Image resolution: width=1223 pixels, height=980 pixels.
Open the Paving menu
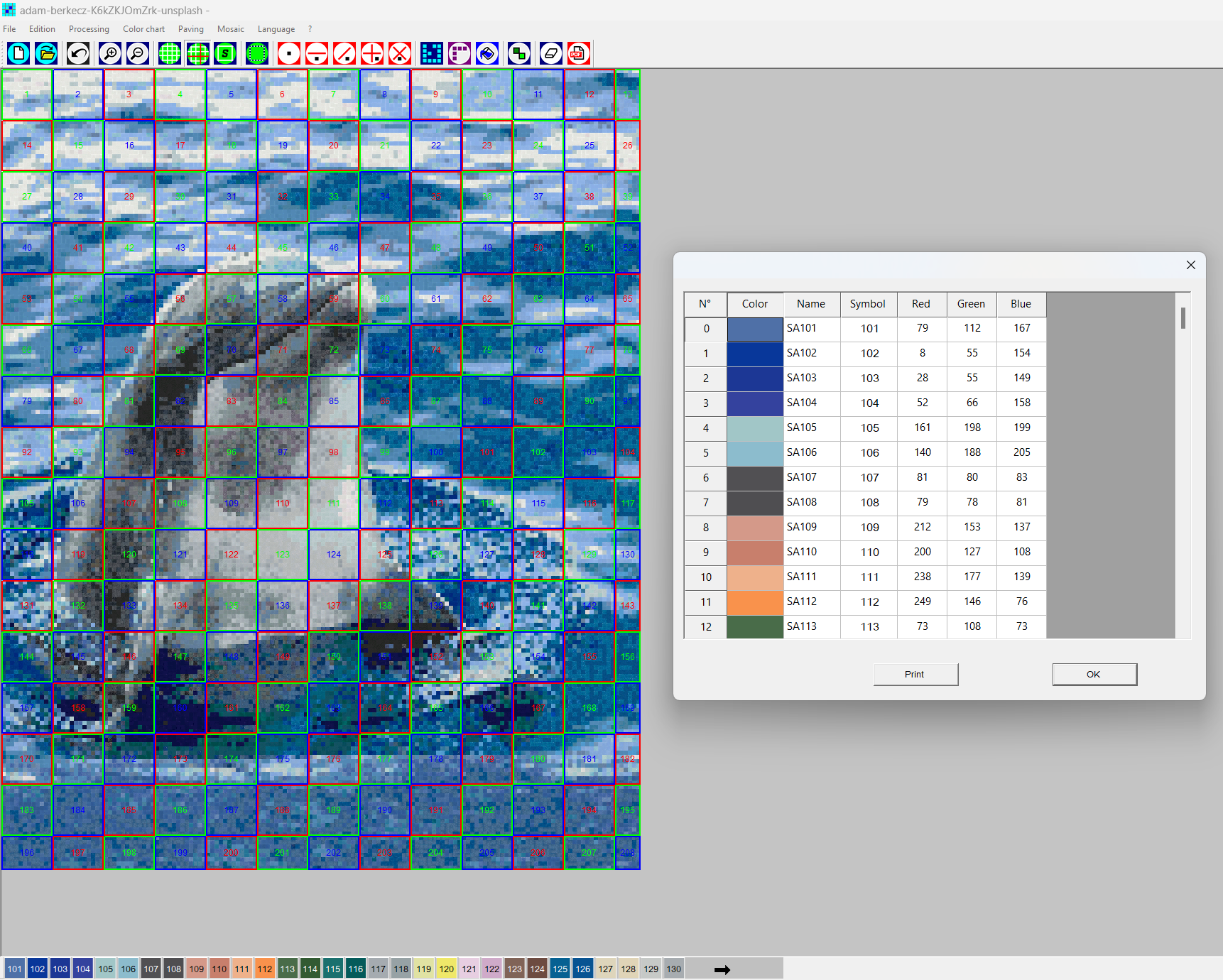(x=191, y=29)
